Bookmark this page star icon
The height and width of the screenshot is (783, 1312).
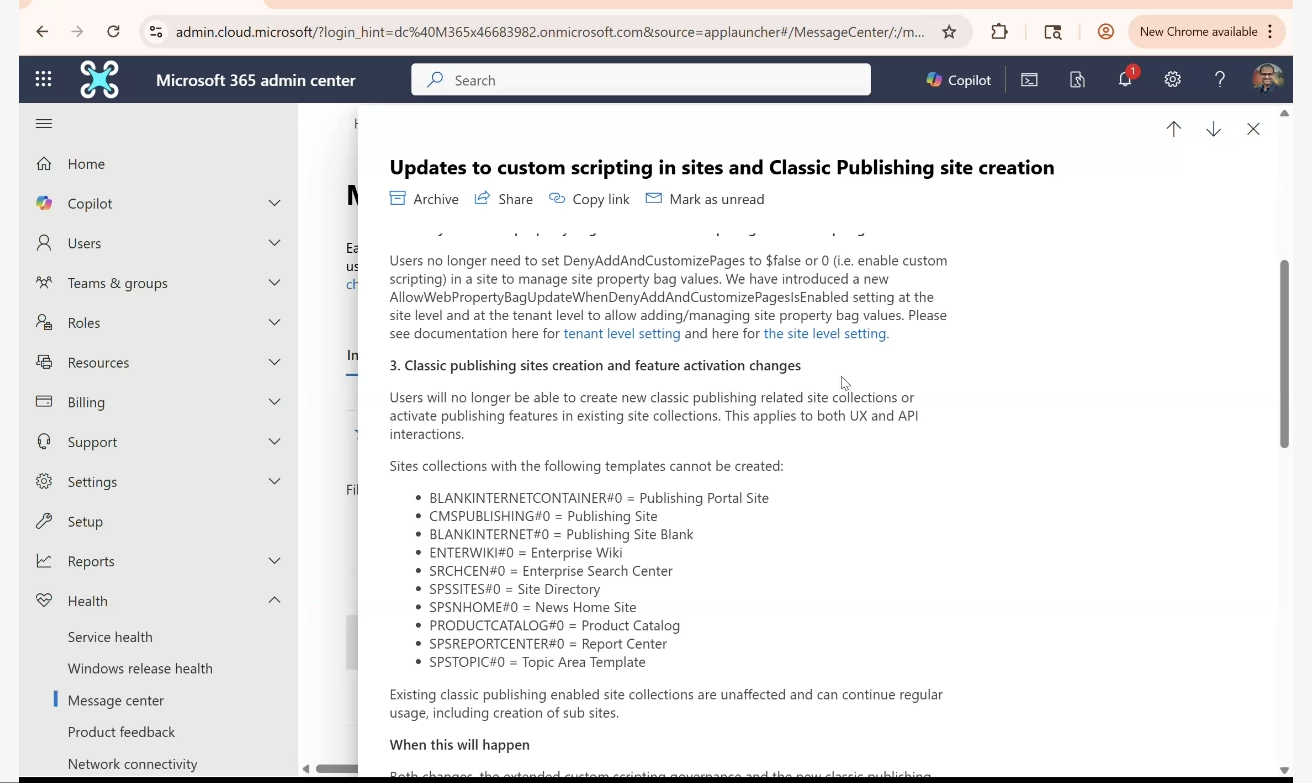[x=949, y=32]
